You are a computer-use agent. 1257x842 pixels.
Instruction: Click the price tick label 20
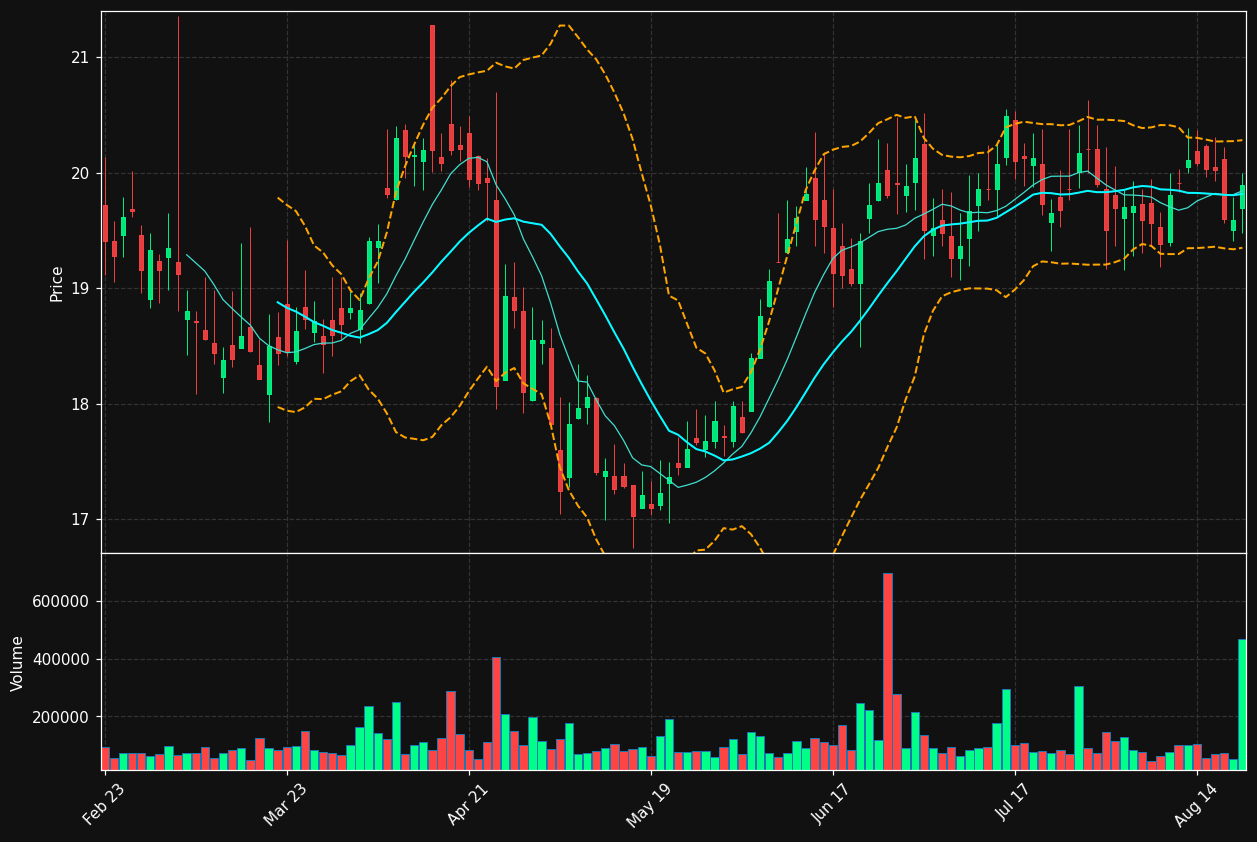[x=79, y=174]
